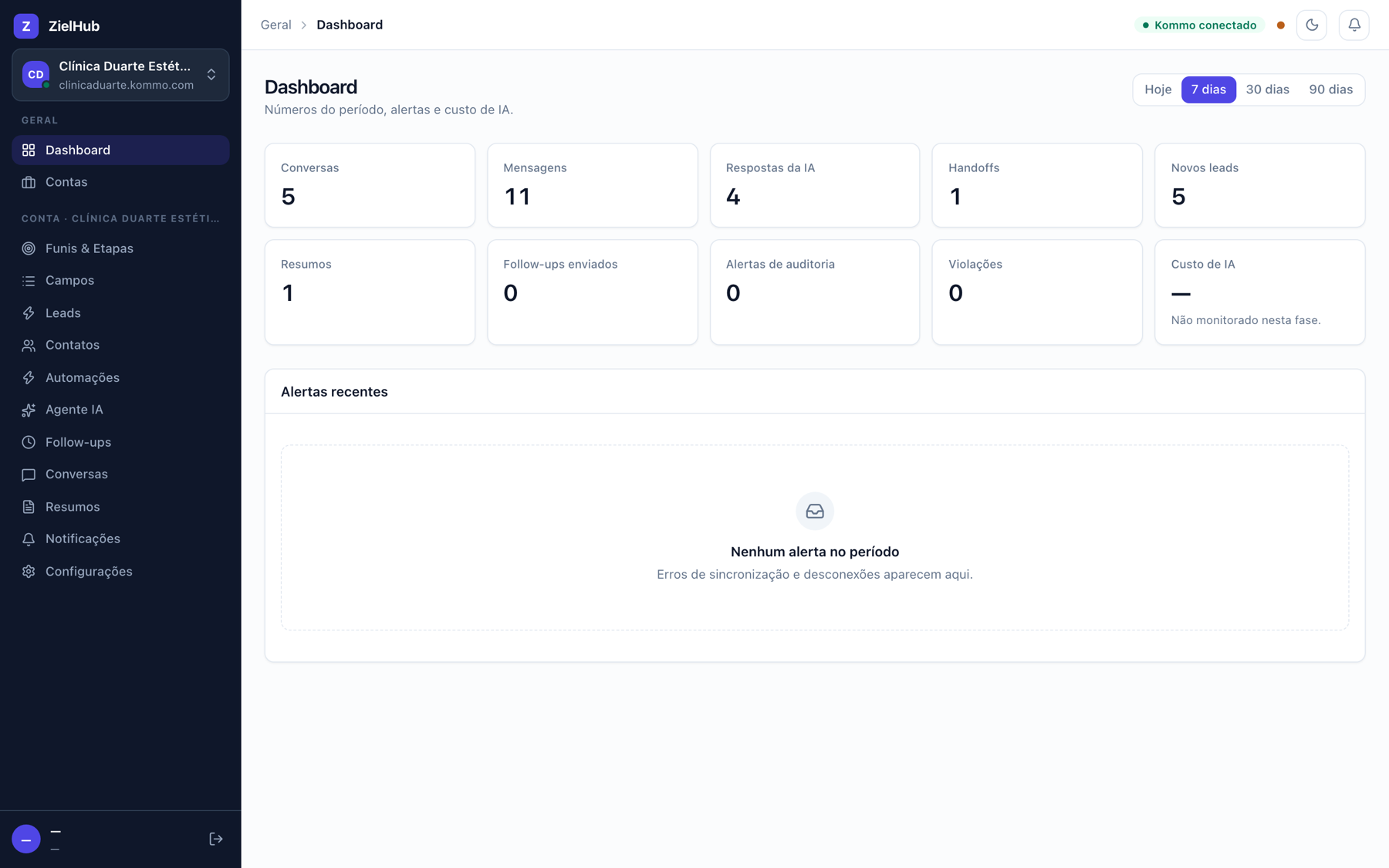Click the GERAL section label
The width and height of the screenshot is (1389, 868).
[x=40, y=121]
